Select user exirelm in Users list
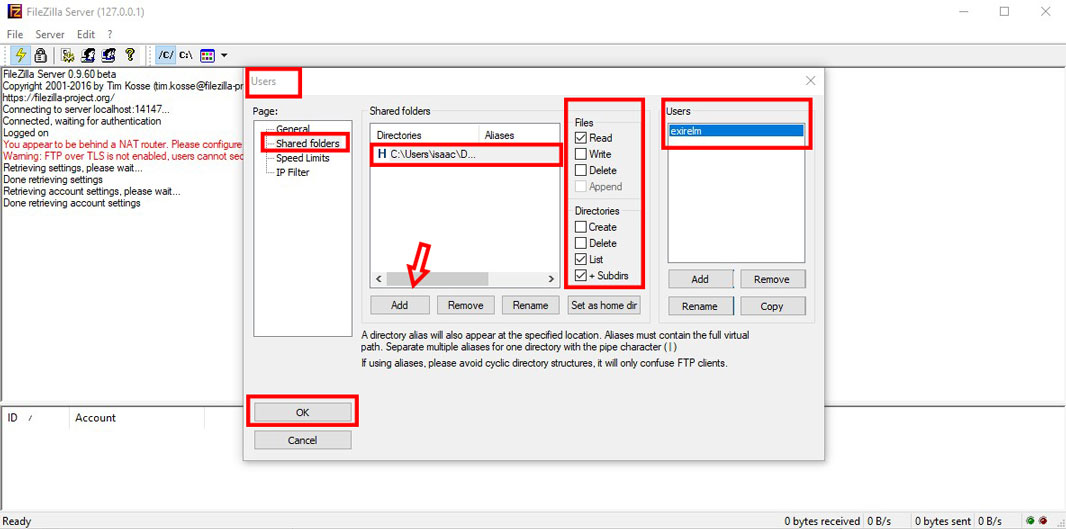1066x529 pixels. point(736,131)
